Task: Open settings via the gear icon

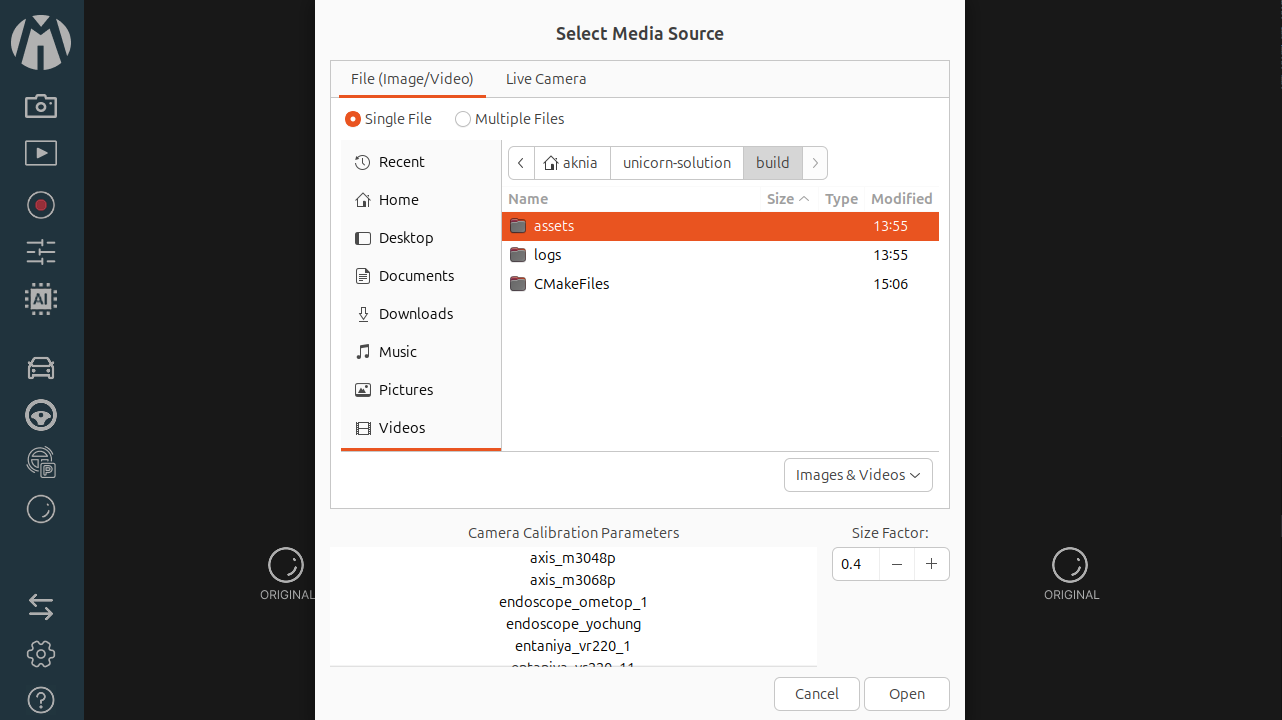Action: (x=41, y=654)
